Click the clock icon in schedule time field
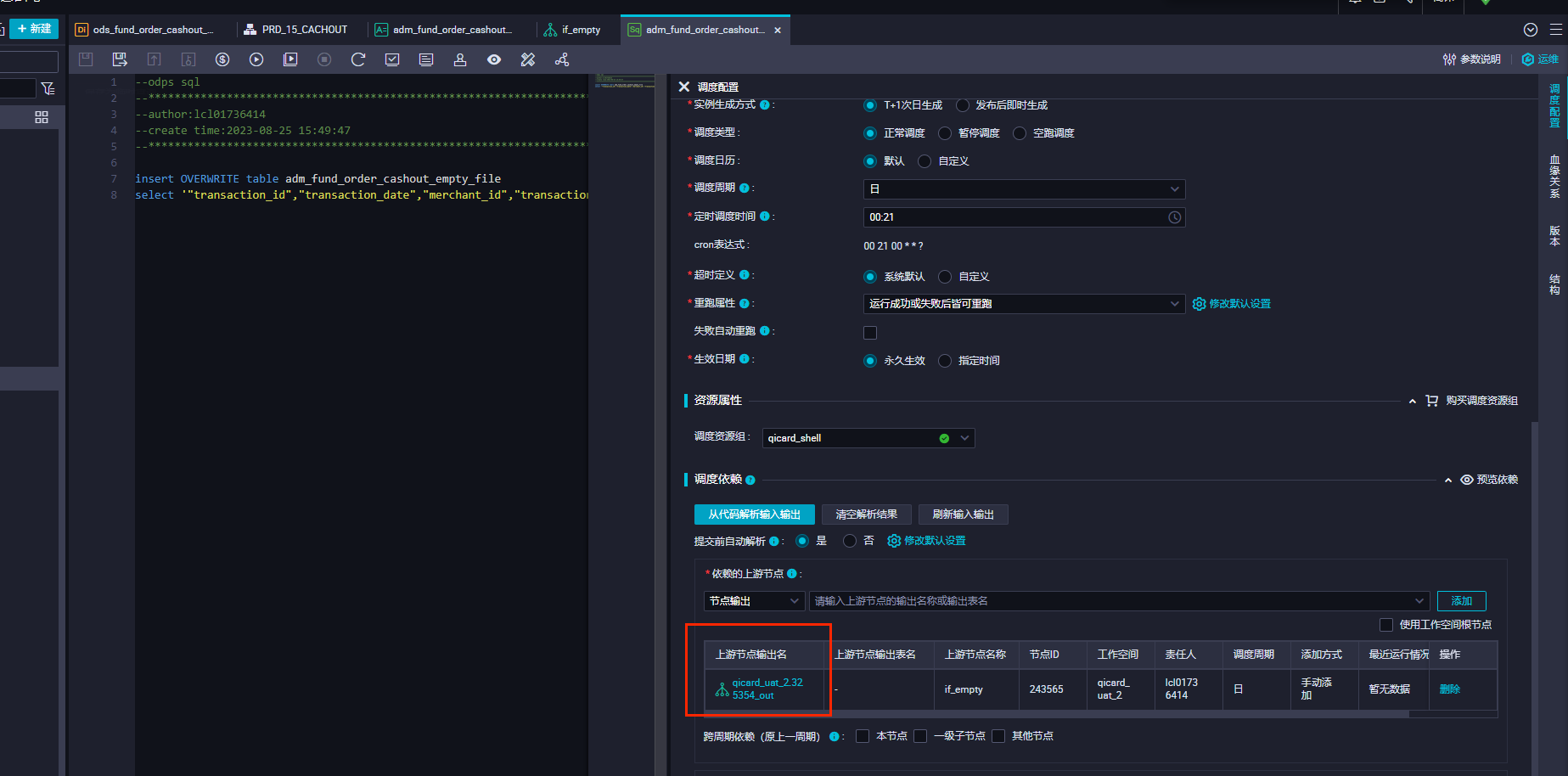1568x776 pixels. pyautogui.click(x=1174, y=217)
